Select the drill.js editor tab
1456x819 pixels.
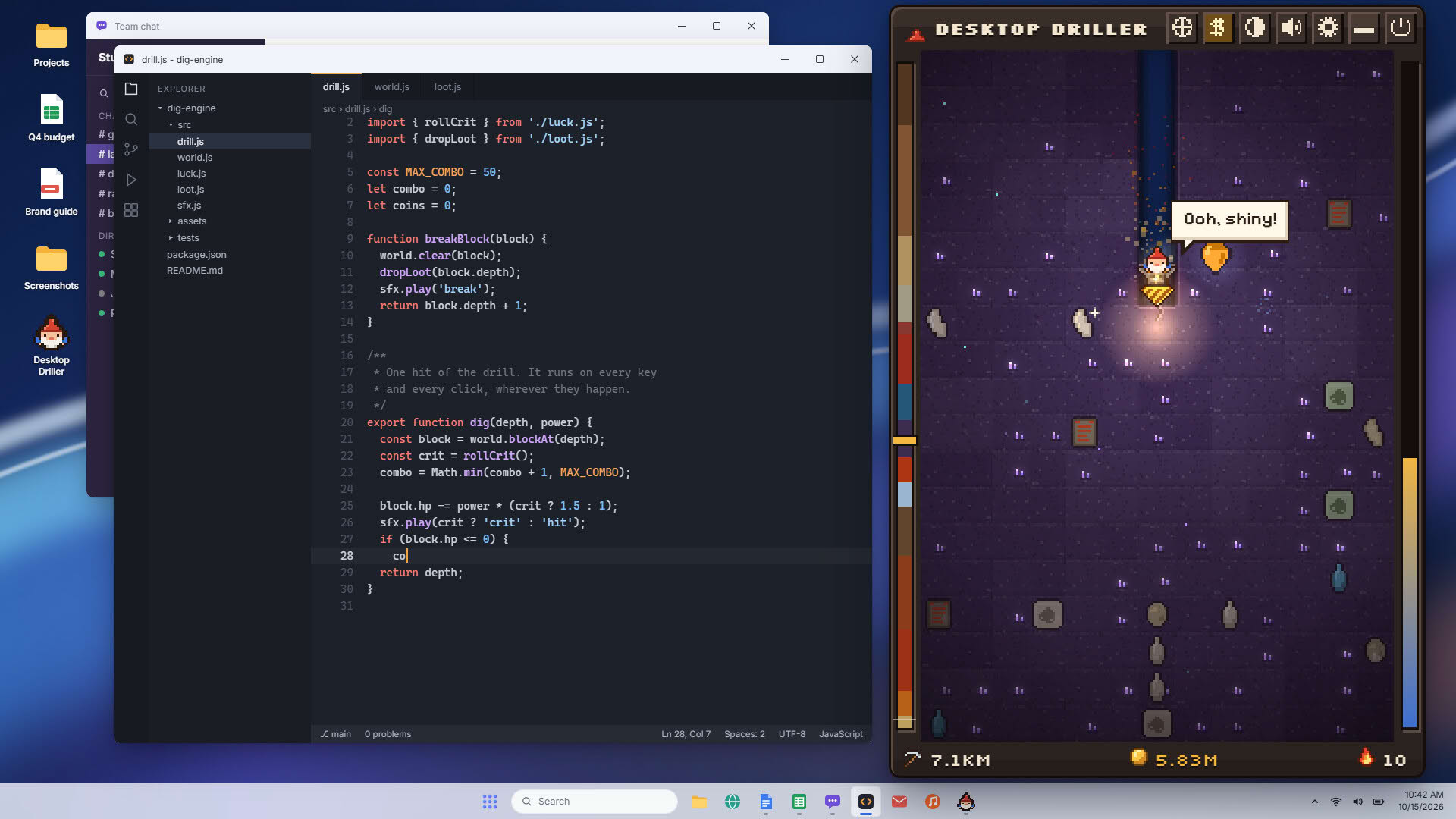coord(336,87)
